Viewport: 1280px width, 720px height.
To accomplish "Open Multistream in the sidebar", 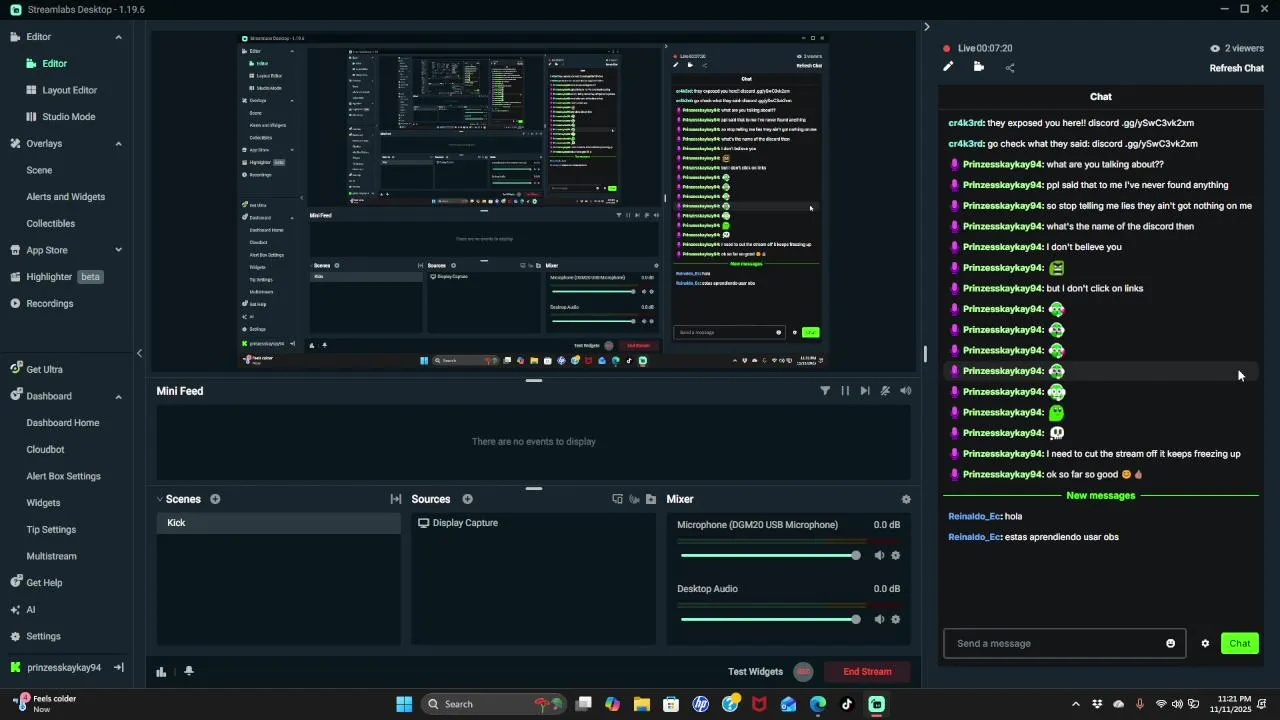I will pos(52,557).
